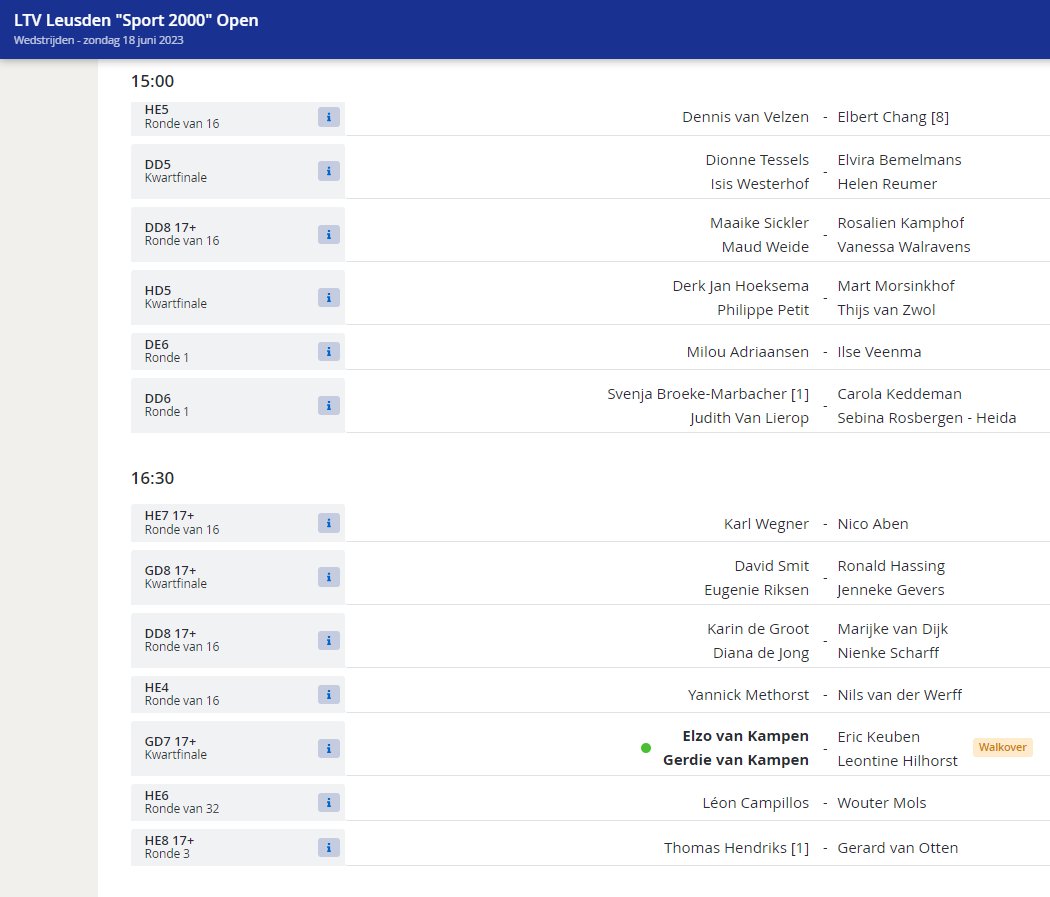The width and height of the screenshot is (1050, 897).
Task: Open player Ilse Veenma
Action: [x=879, y=352]
